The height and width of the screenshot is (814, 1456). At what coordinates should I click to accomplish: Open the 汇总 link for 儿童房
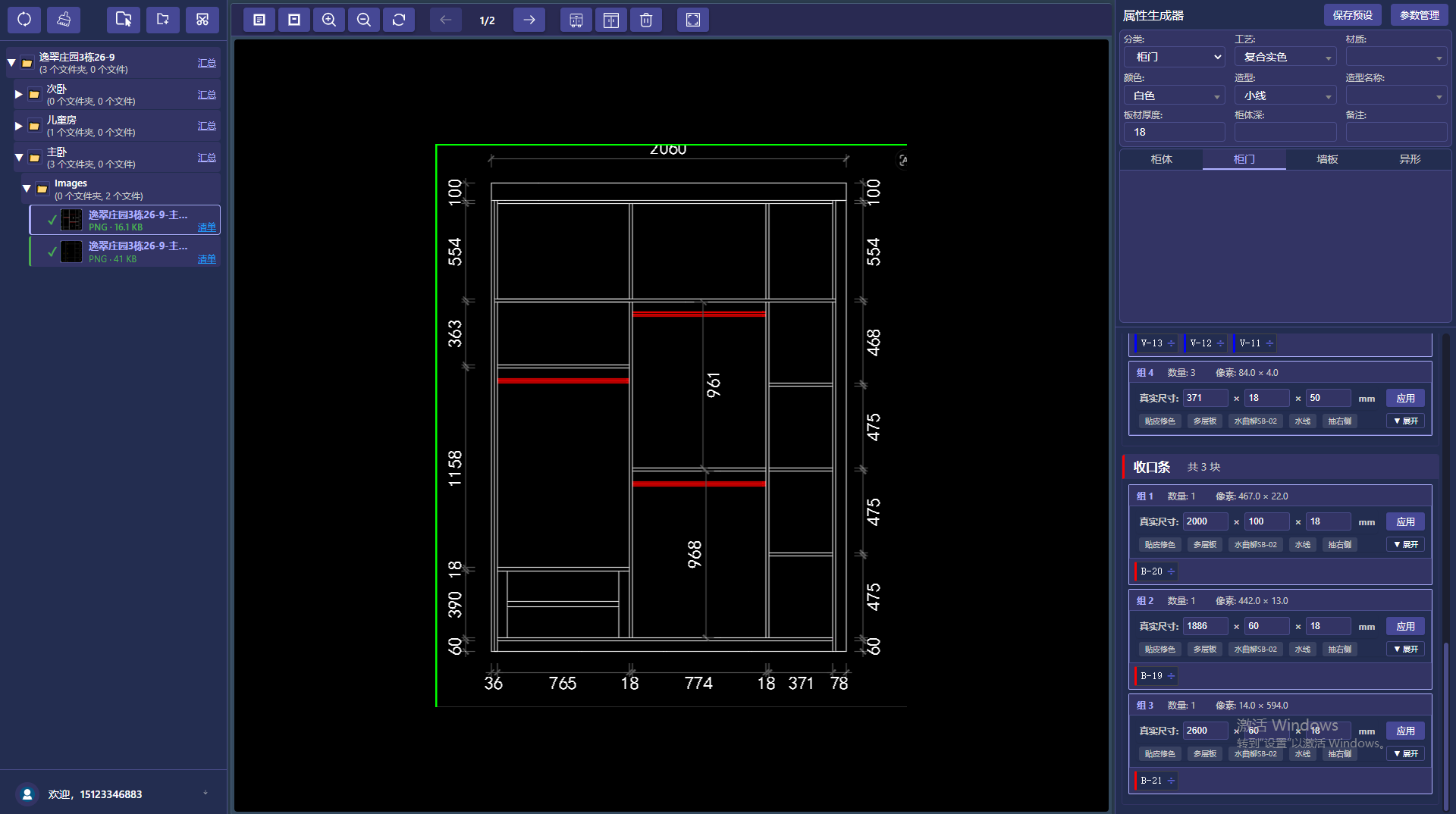click(206, 126)
